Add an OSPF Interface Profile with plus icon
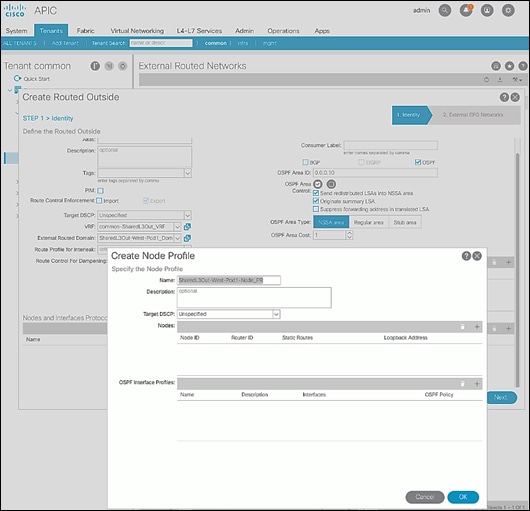This screenshot has width=530, height=511. pyautogui.click(x=477, y=384)
